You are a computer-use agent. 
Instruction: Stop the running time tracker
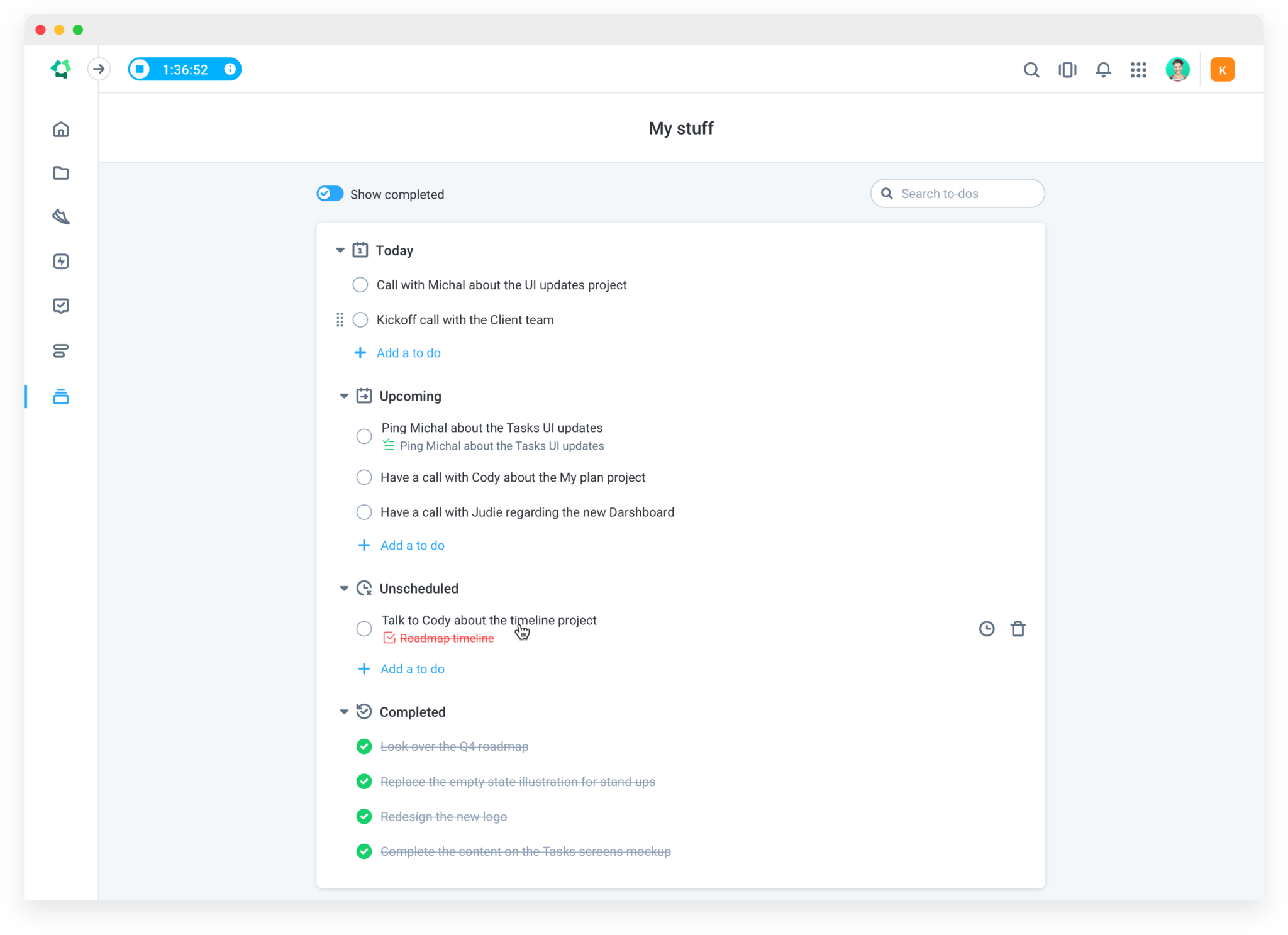(140, 69)
